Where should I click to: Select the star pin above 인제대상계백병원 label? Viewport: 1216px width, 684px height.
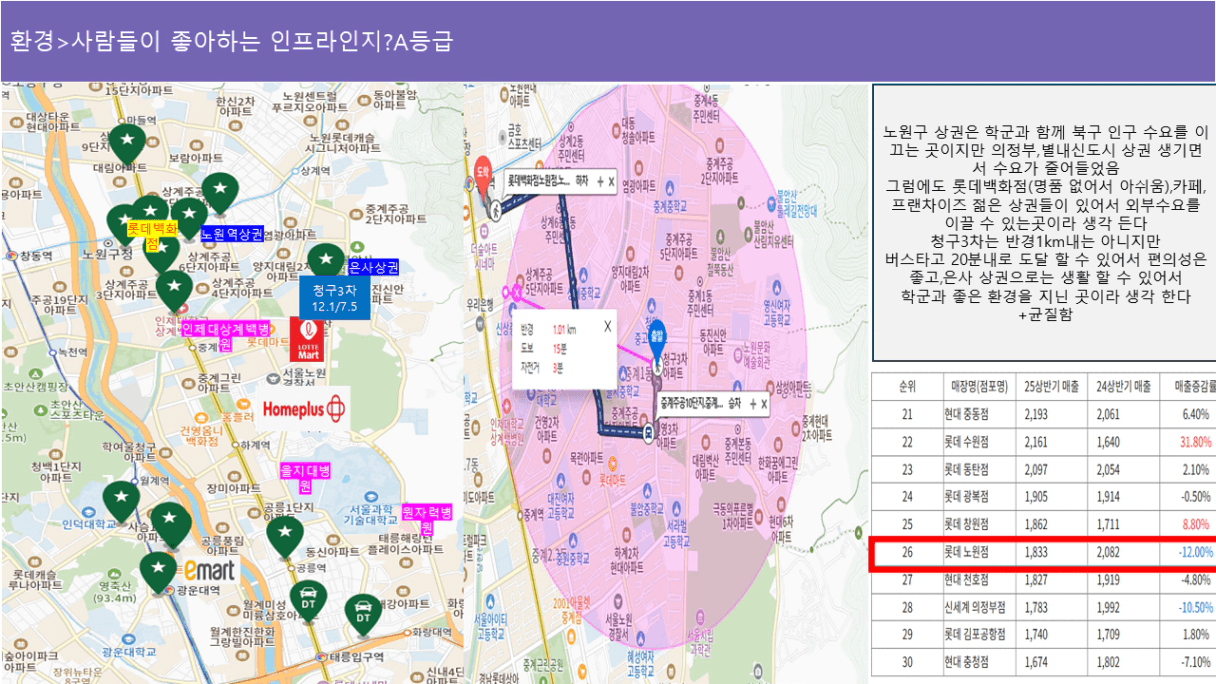pos(174,291)
